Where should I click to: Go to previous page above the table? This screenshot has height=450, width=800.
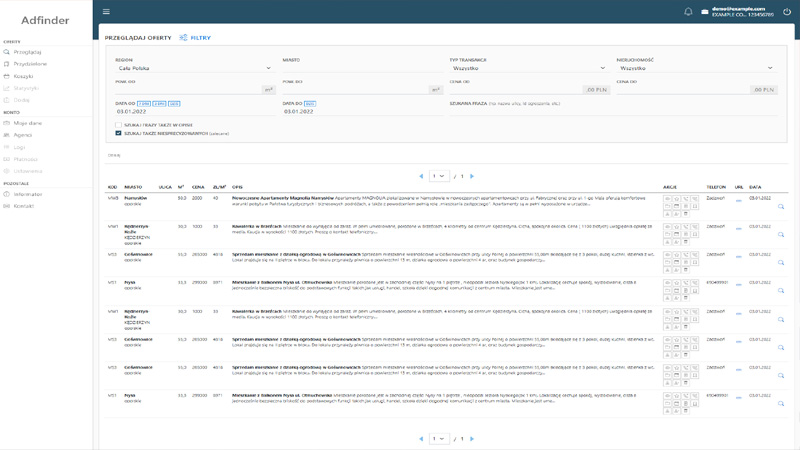tap(421, 176)
